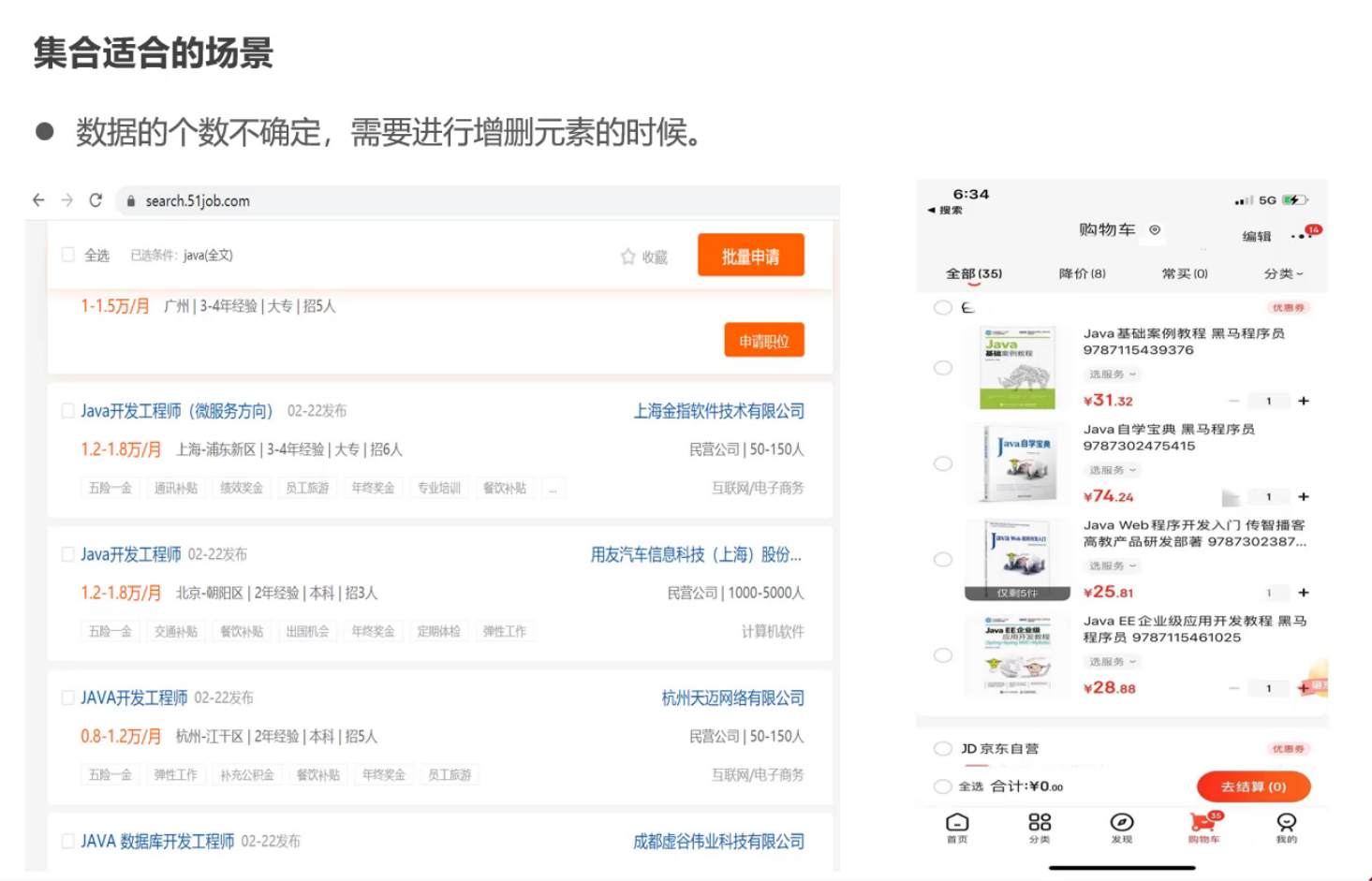
Task: Decrease quantity of Java基础案例教程
Action: click(1234, 401)
